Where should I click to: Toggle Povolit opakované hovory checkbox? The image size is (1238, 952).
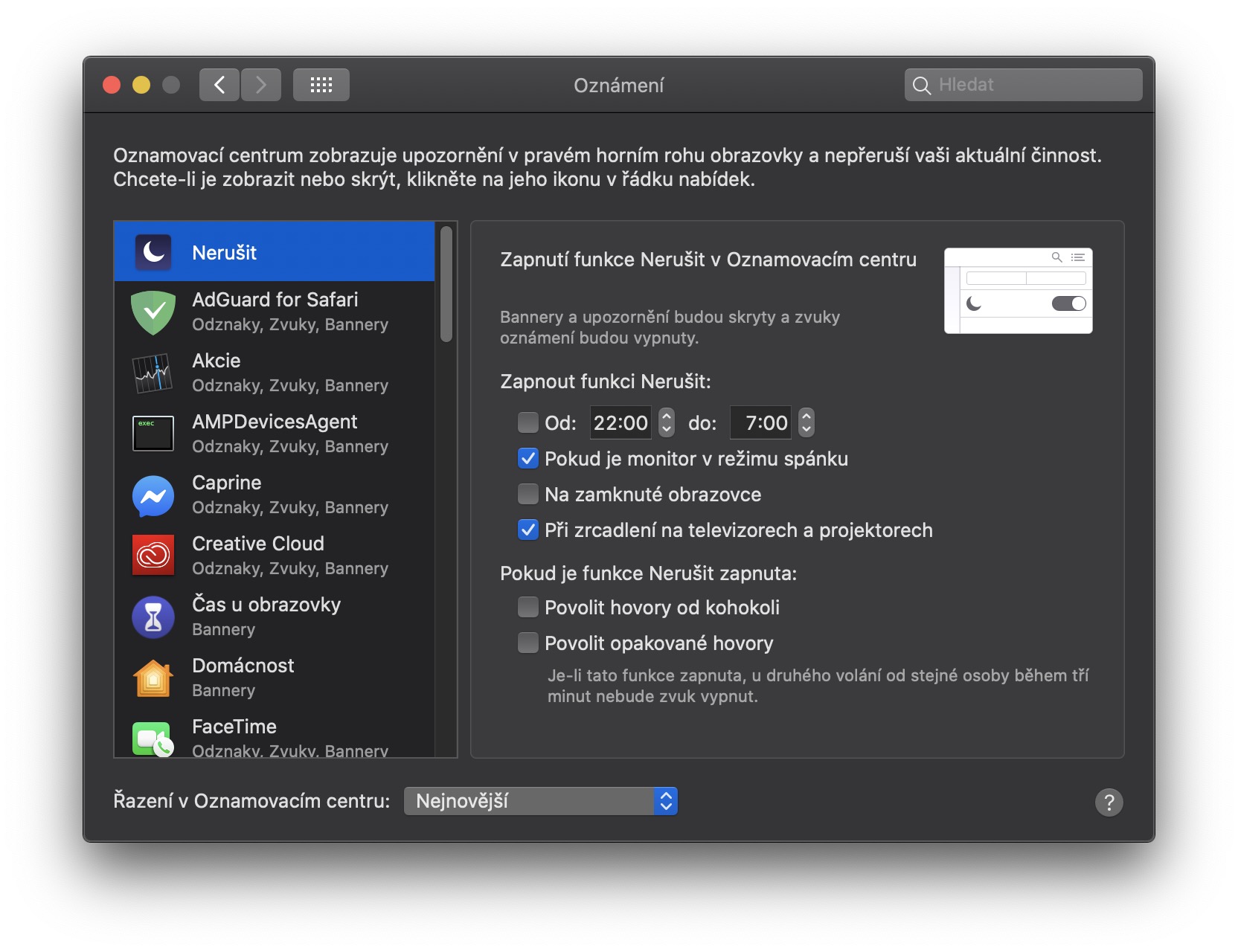(527, 643)
